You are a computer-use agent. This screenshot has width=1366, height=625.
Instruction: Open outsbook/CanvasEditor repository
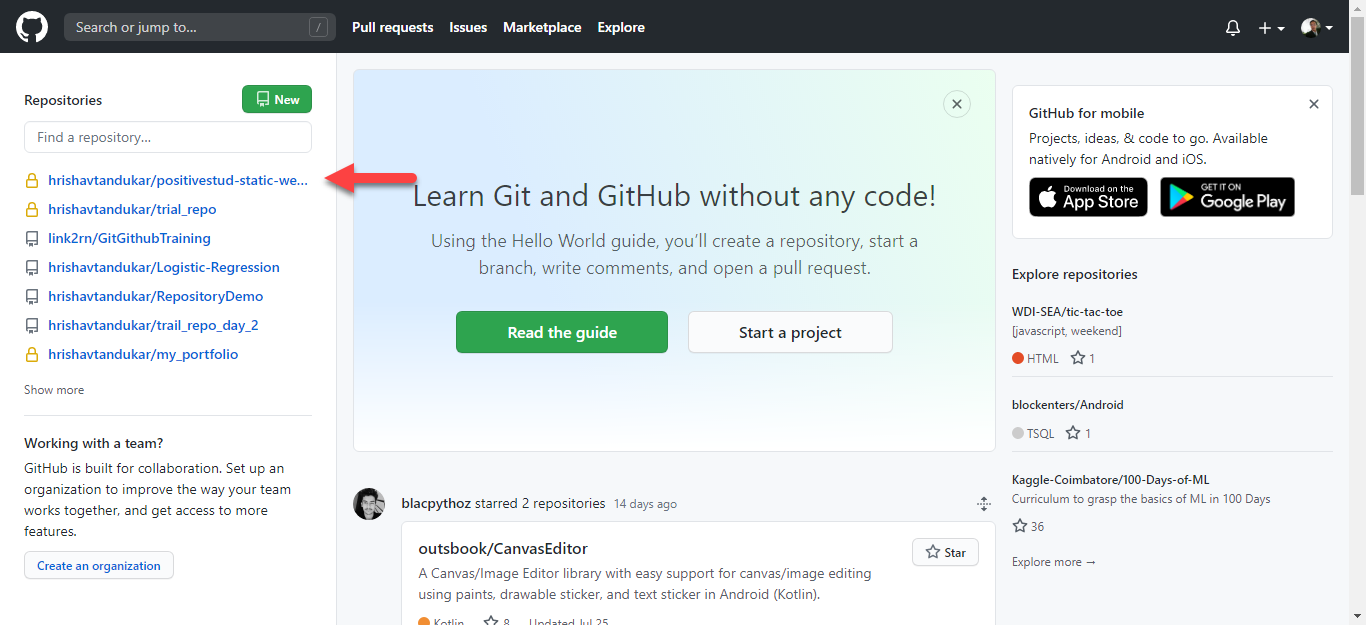coord(503,548)
